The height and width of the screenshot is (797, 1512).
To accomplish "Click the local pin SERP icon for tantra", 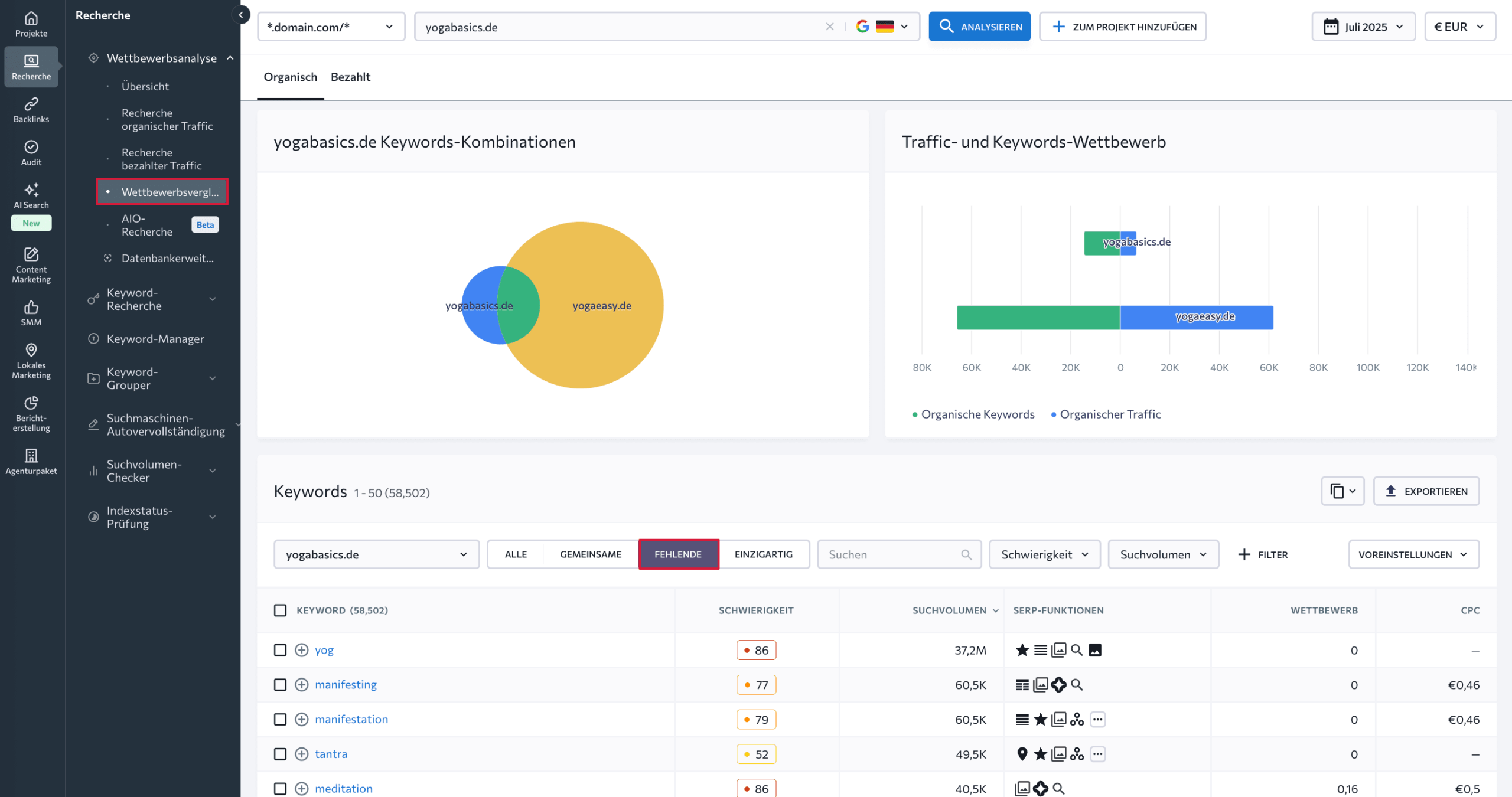I will coord(1022,754).
